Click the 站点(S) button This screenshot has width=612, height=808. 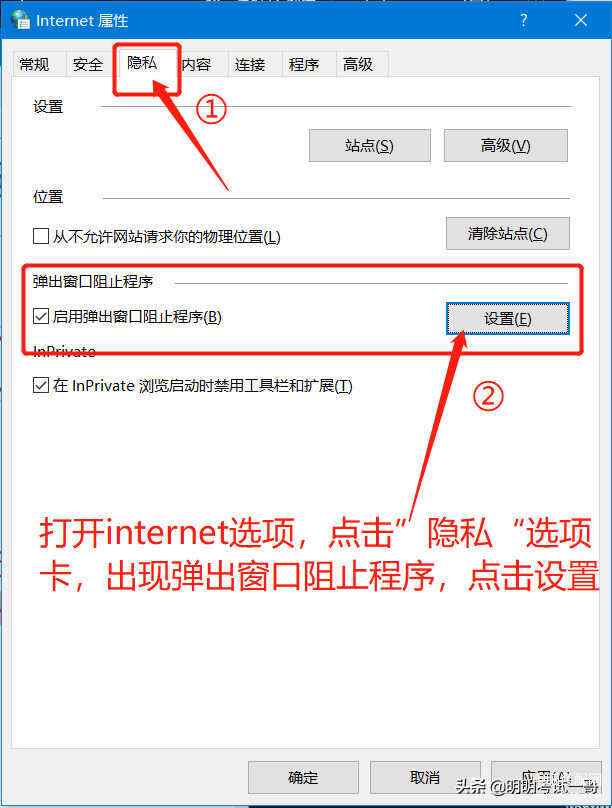click(x=369, y=145)
